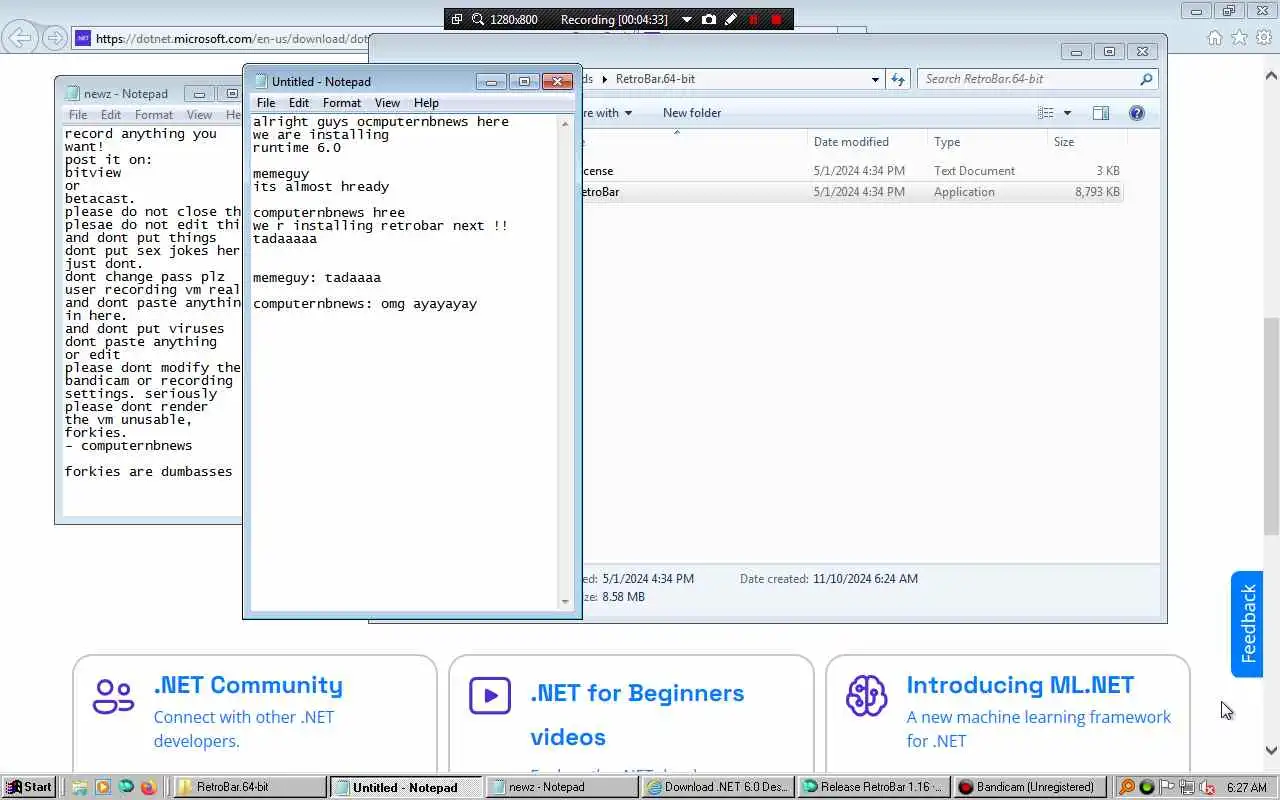The image size is (1280, 800).
Task: Click the browser page scrollbar down arrow
Action: [x=1272, y=750]
